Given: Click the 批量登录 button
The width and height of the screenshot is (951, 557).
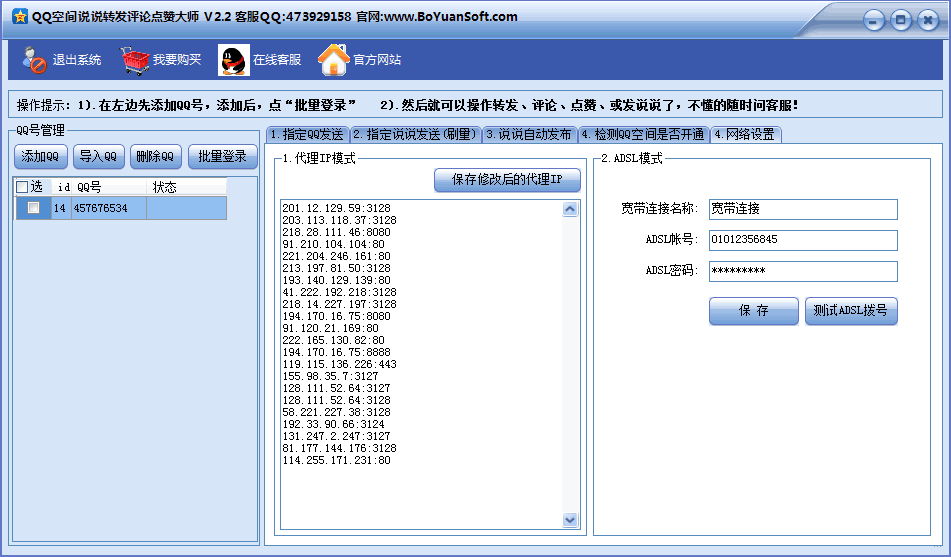Looking at the screenshot, I should click(x=223, y=157).
